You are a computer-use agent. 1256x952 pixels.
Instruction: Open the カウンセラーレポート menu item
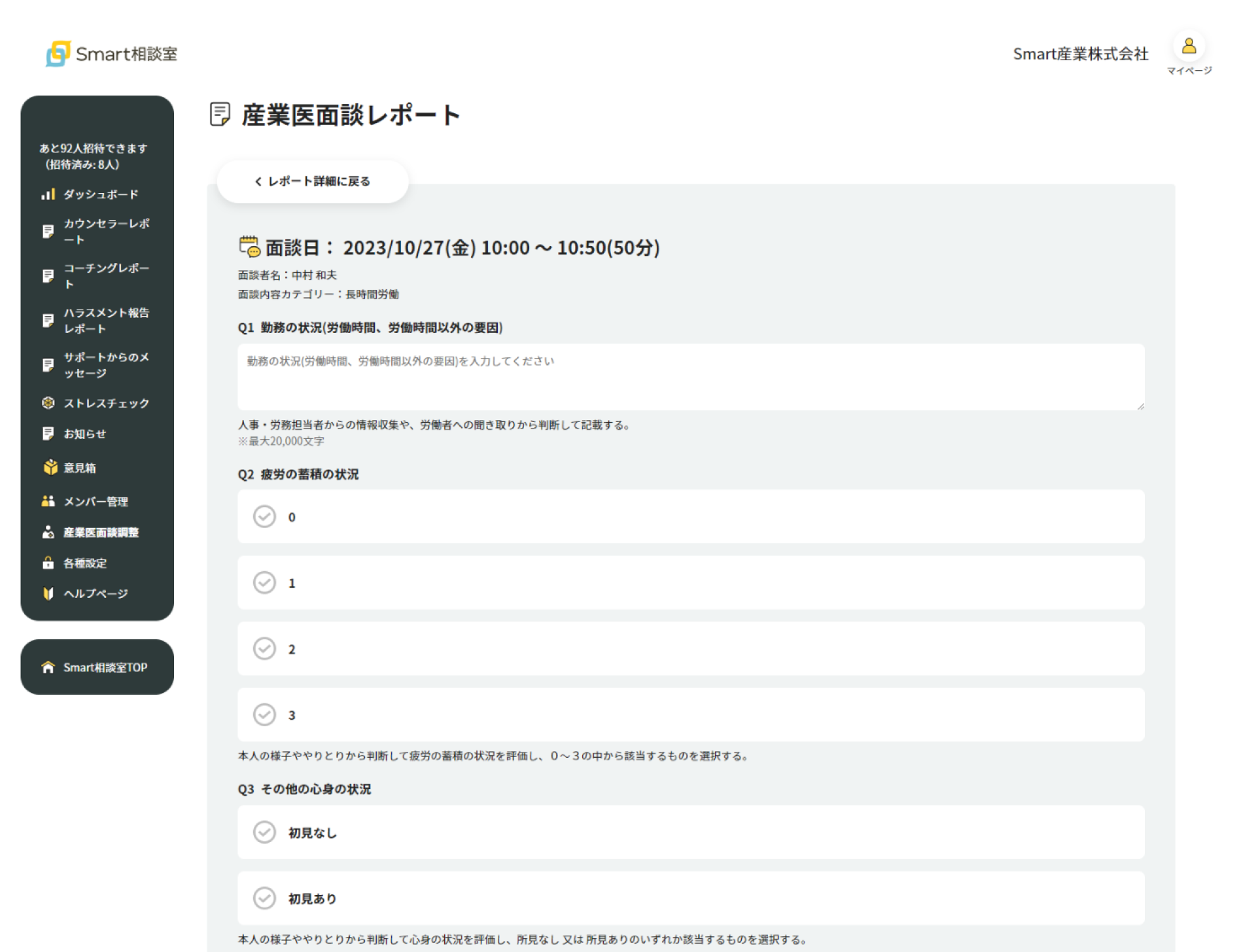tap(105, 232)
